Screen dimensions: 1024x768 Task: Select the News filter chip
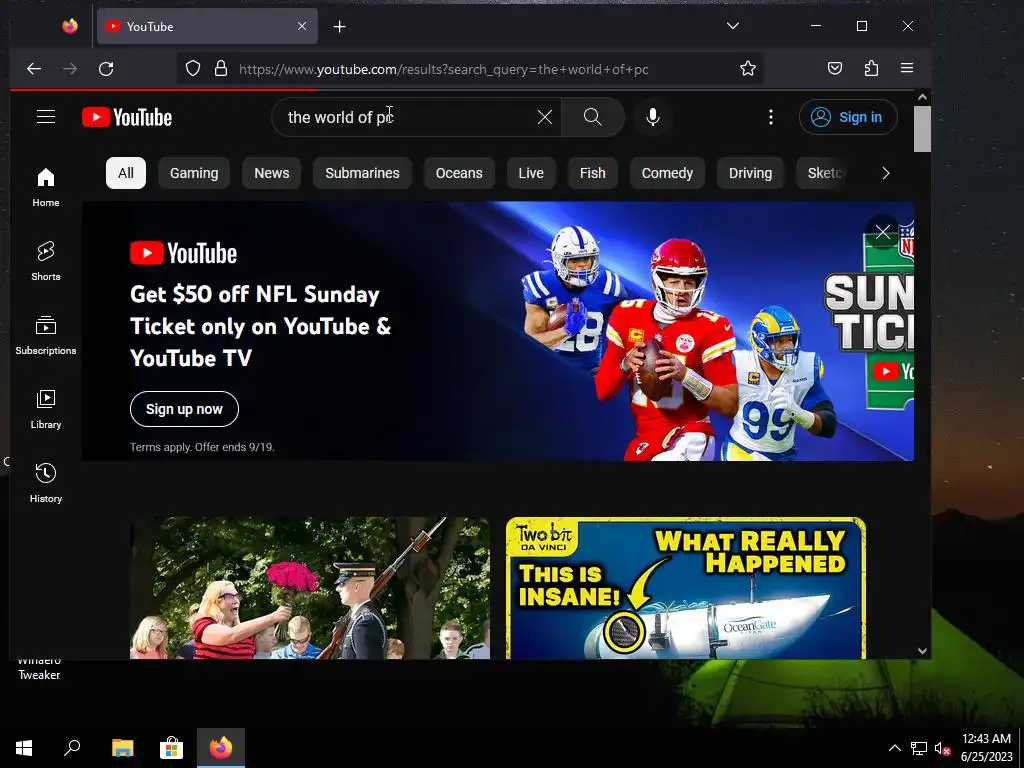click(272, 173)
